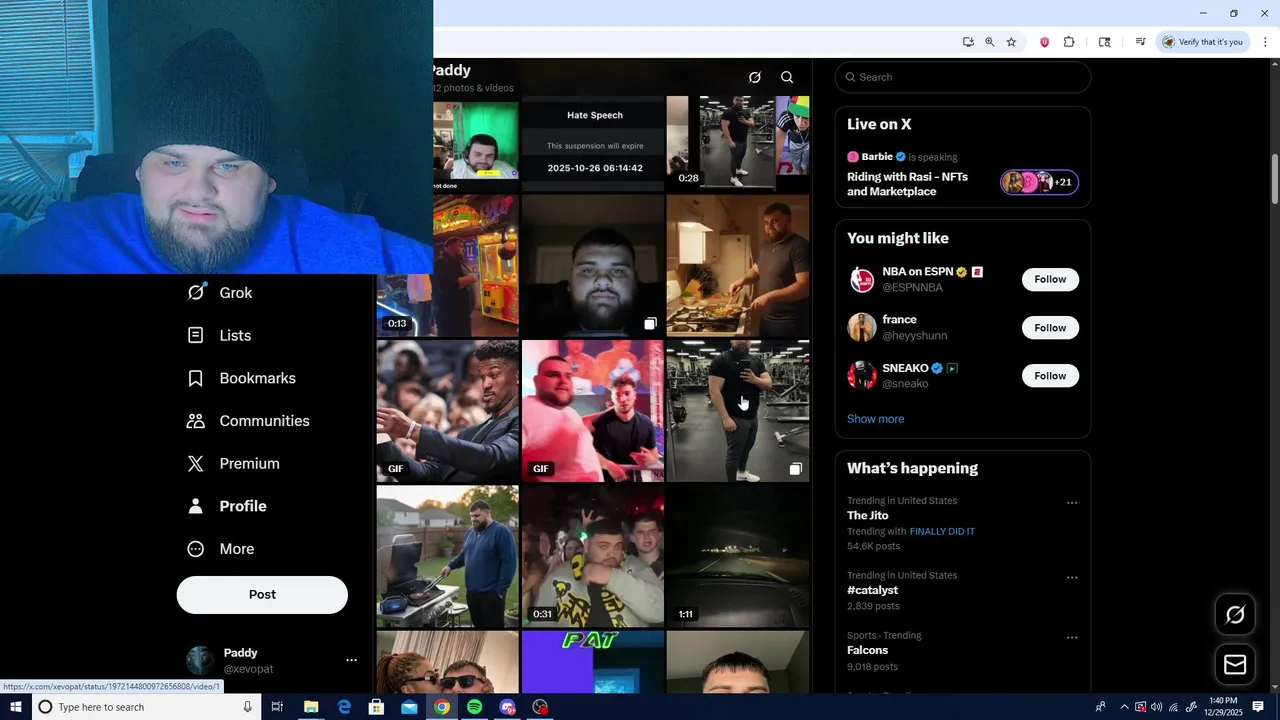Open Paddy account switcher ellipsis
Screen dimensions: 1280x720
[351, 660]
